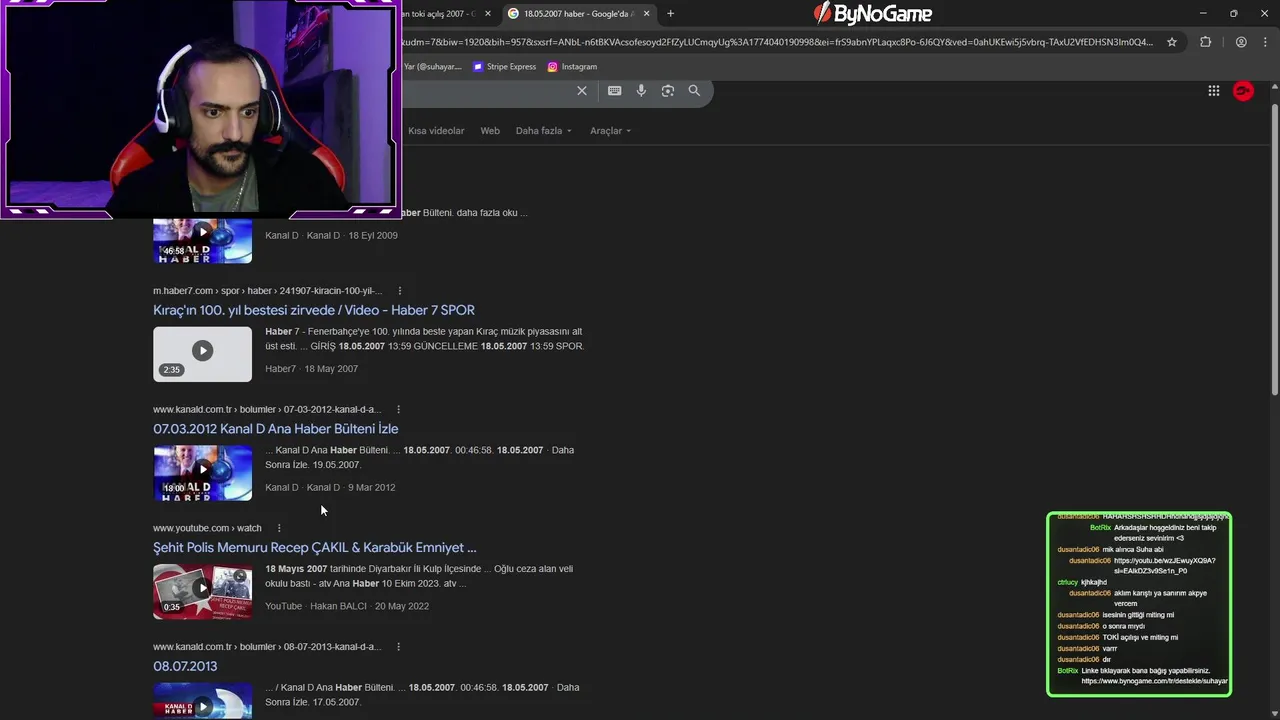
Task: Open options menu for 08-07-2013 kanald.com.tr result
Action: pyautogui.click(x=398, y=647)
